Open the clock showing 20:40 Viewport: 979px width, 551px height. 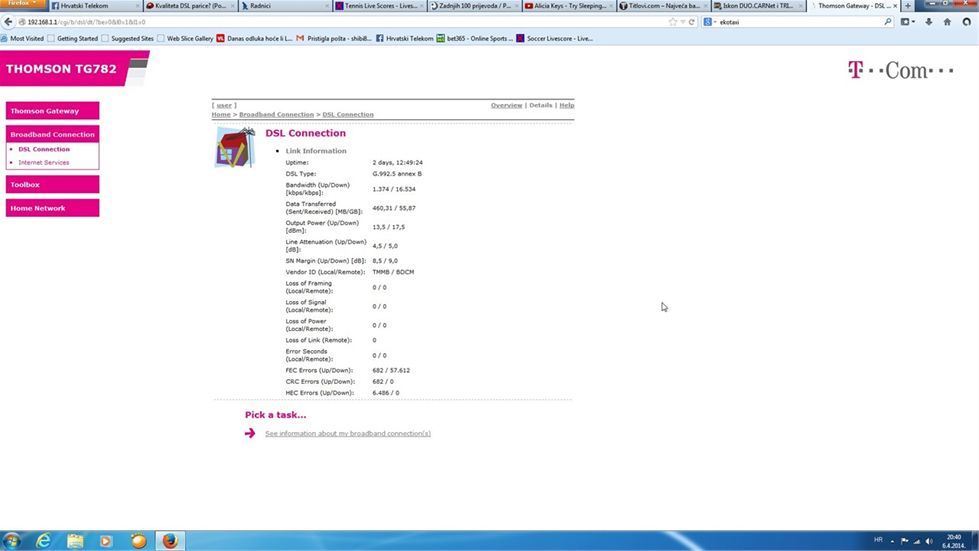click(x=953, y=541)
